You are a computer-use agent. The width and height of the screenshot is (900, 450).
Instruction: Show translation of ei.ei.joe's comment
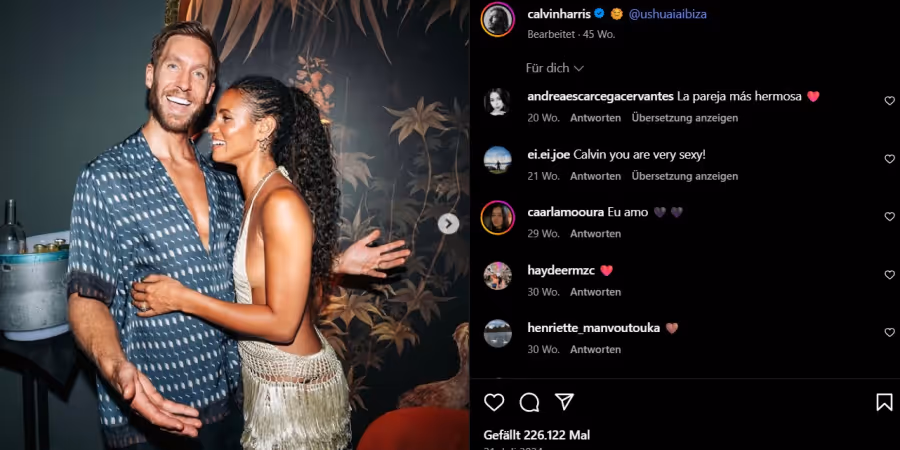pyautogui.click(x=685, y=176)
